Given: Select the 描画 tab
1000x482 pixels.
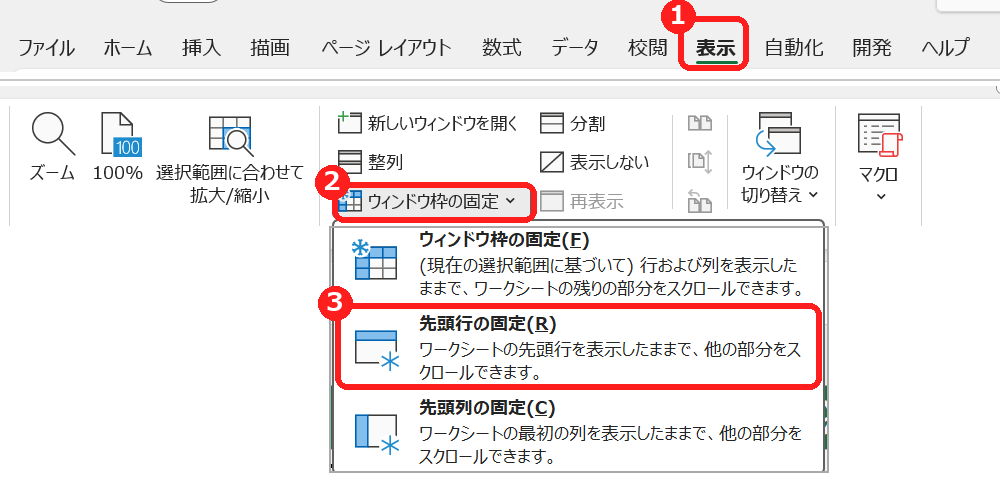Looking at the screenshot, I should [270, 48].
